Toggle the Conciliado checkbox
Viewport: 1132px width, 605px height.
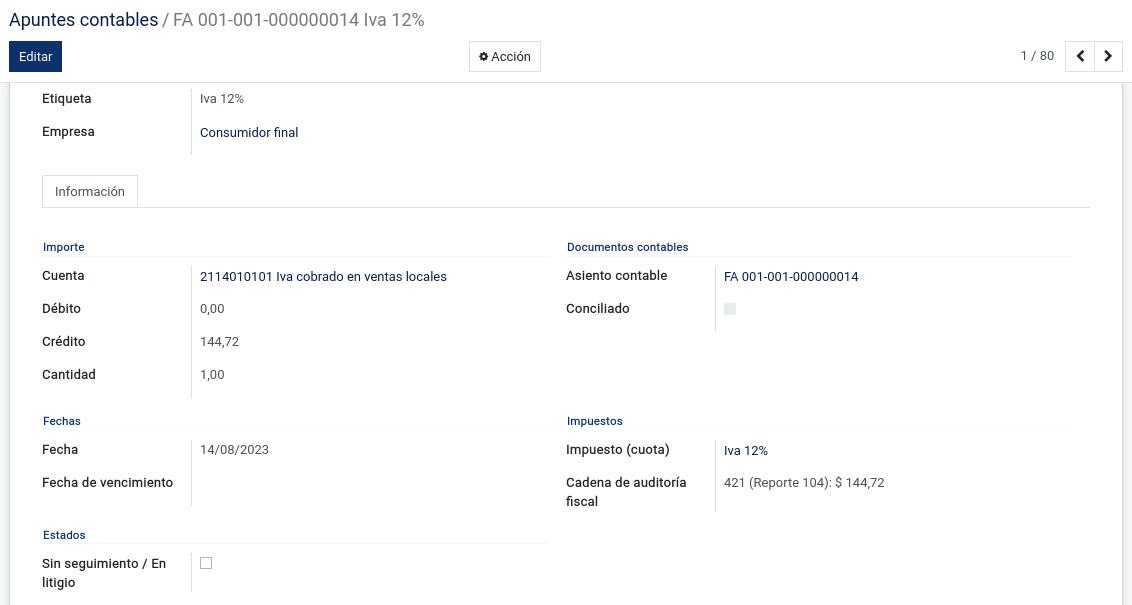coord(730,309)
